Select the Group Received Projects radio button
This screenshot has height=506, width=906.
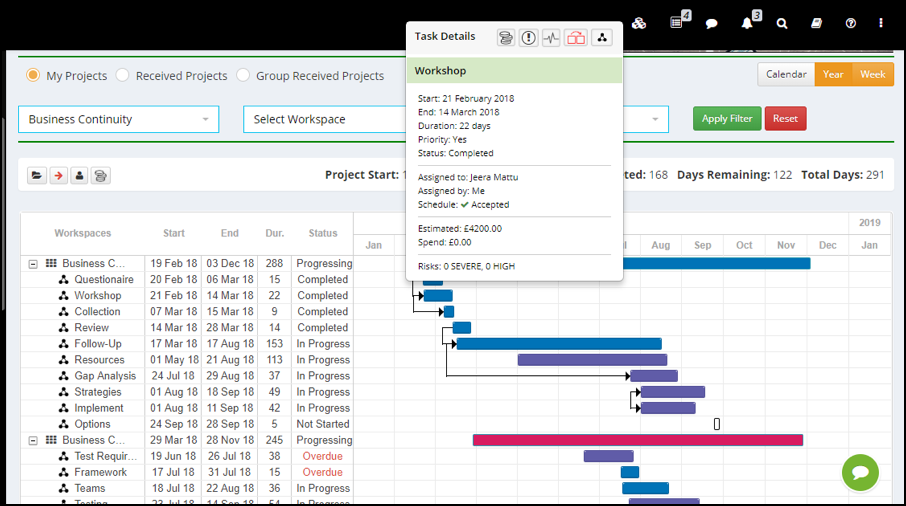click(x=243, y=75)
